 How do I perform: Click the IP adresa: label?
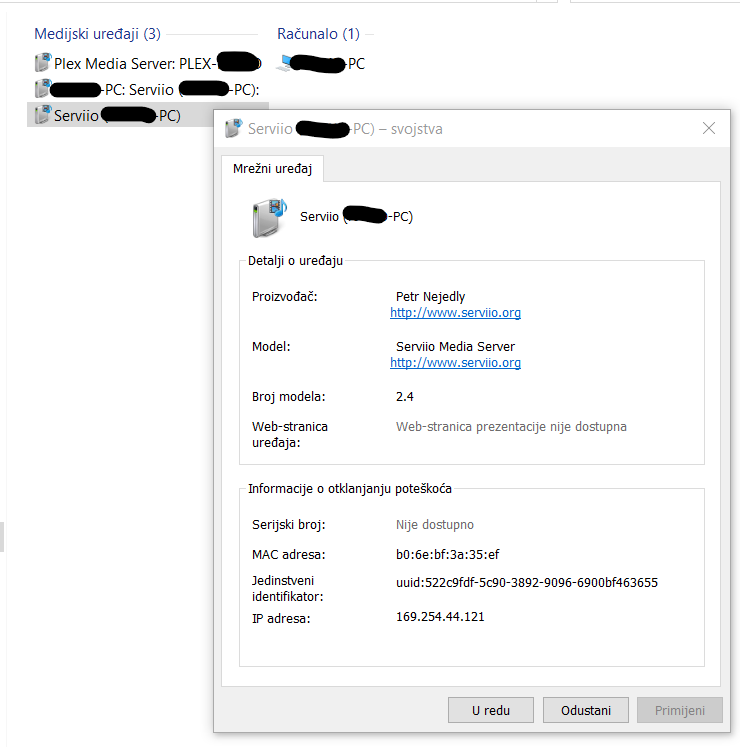[x=281, y=618]
